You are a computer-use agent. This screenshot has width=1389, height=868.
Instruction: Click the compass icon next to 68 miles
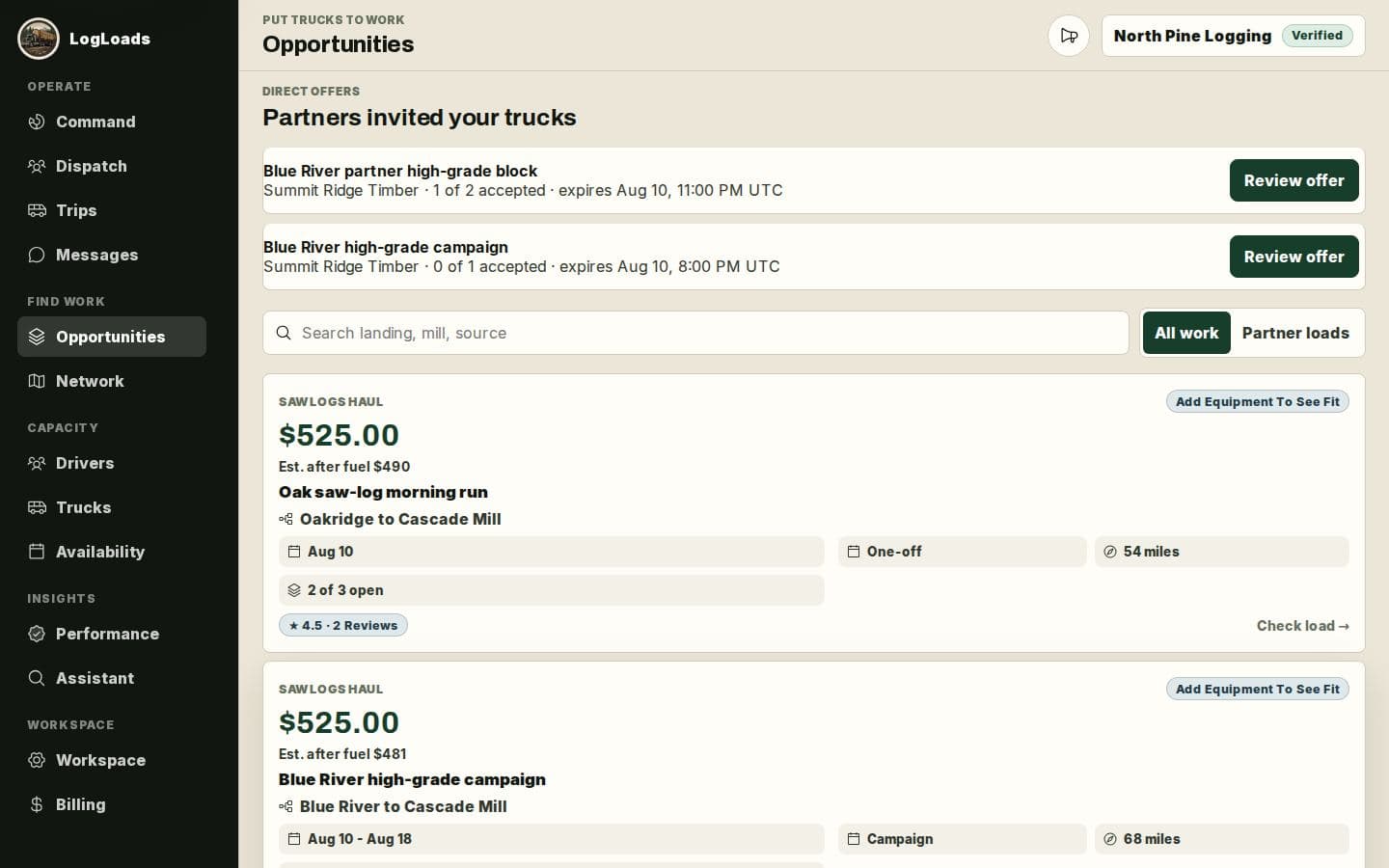point(1110,839)
